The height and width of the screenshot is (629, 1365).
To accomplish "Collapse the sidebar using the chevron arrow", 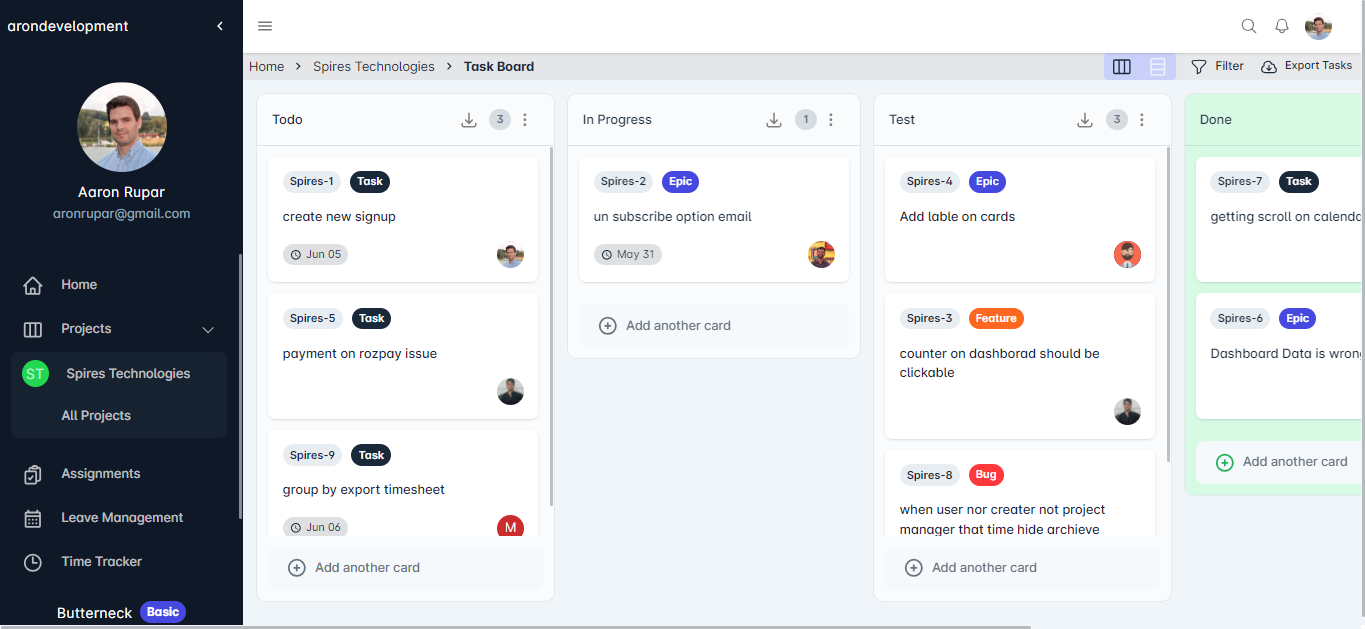I will 219,26.
